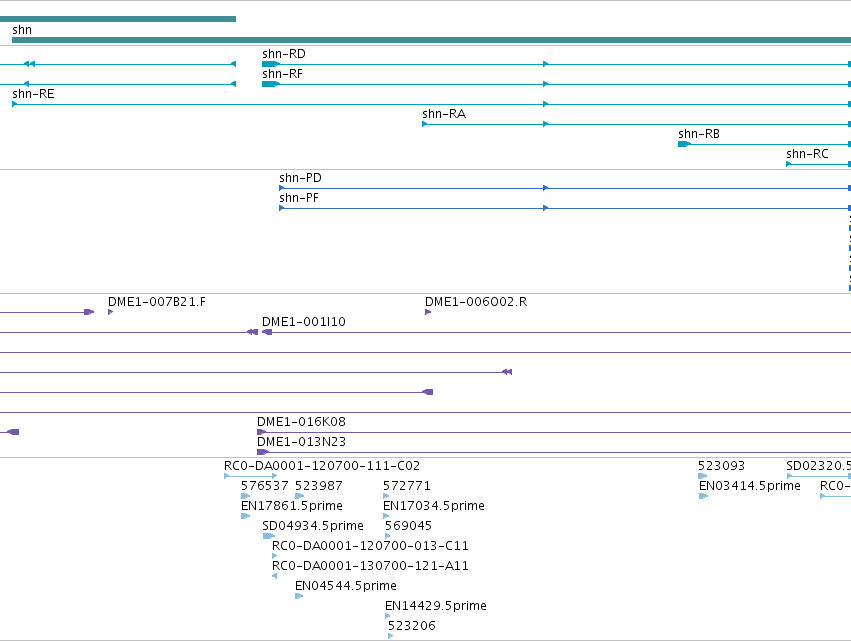Click the shn-RB first exon block
This screenshot has height=641, width=851.
click(684, 144)
